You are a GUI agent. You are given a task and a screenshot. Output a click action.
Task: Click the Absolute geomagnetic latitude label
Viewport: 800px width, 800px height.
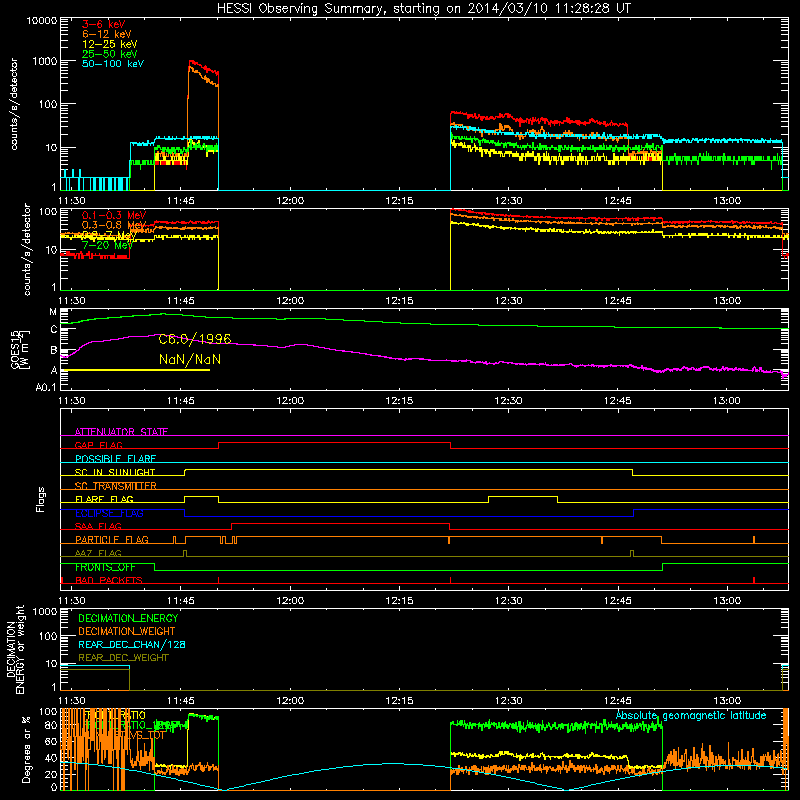(x=691, y=715)
